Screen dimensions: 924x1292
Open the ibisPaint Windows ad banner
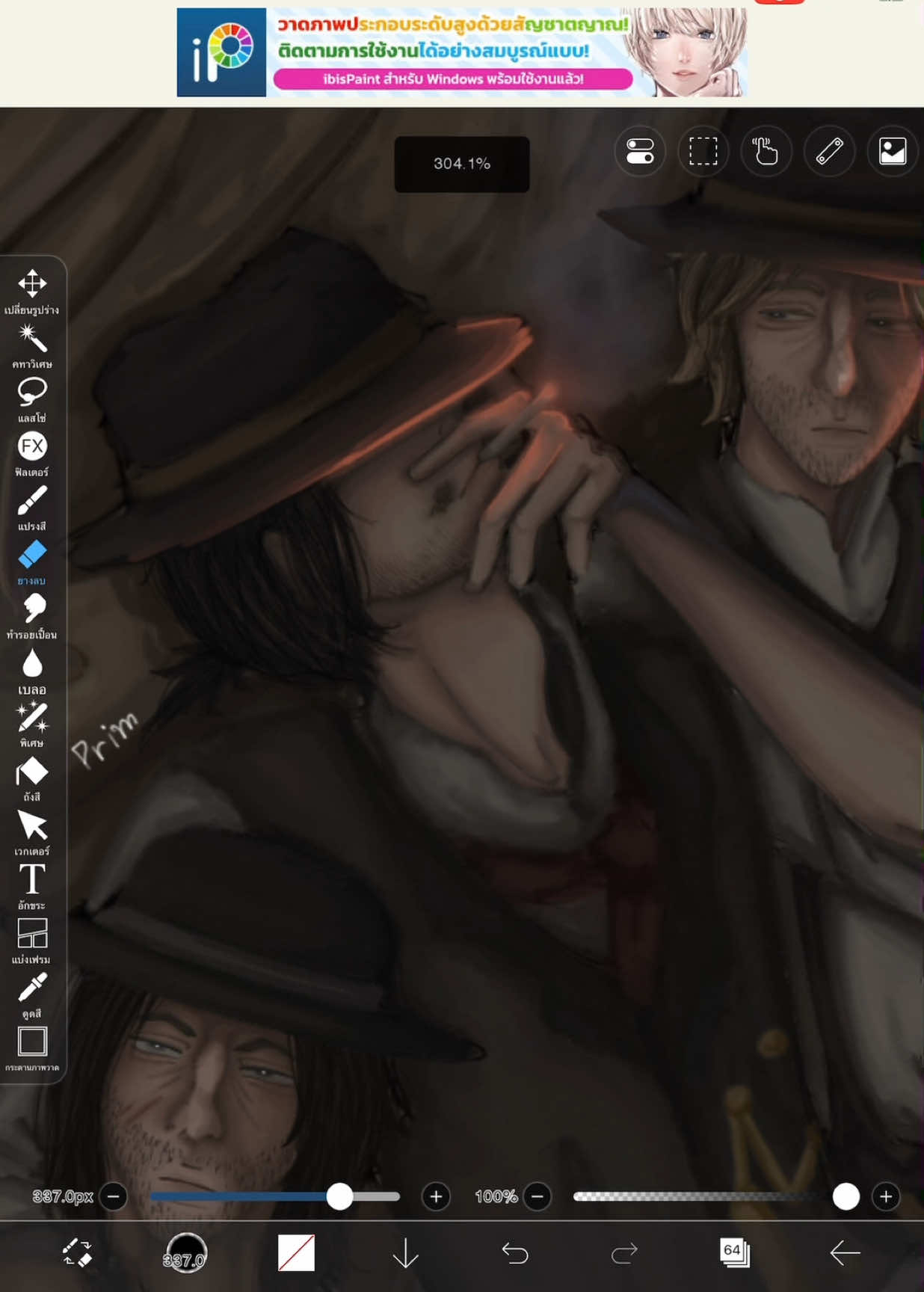[461, 52]
